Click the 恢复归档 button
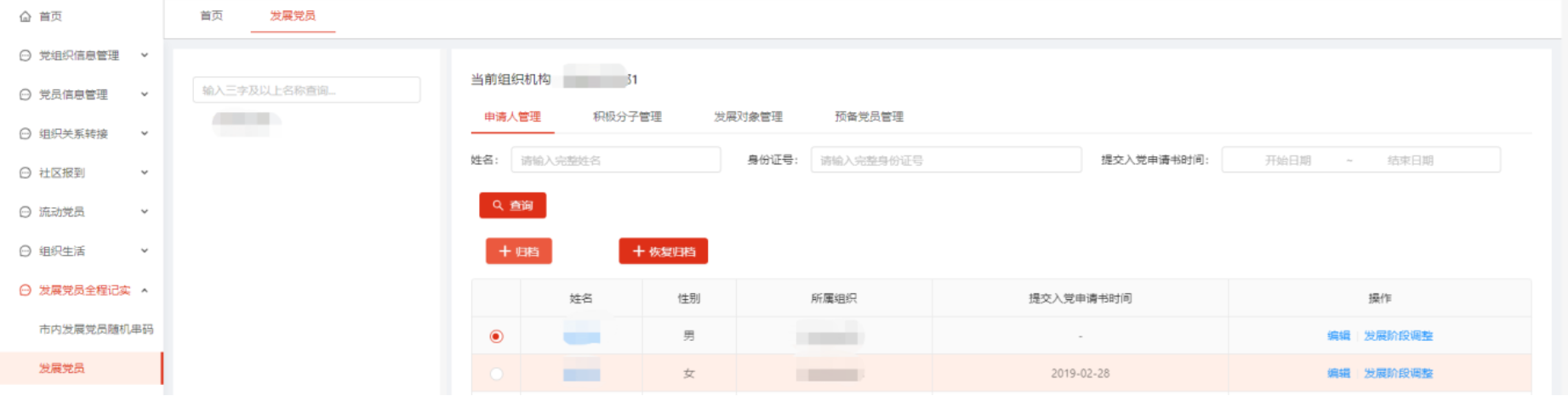The height and width of the screenshot is (396, 1568). click(x=663, y=252)
